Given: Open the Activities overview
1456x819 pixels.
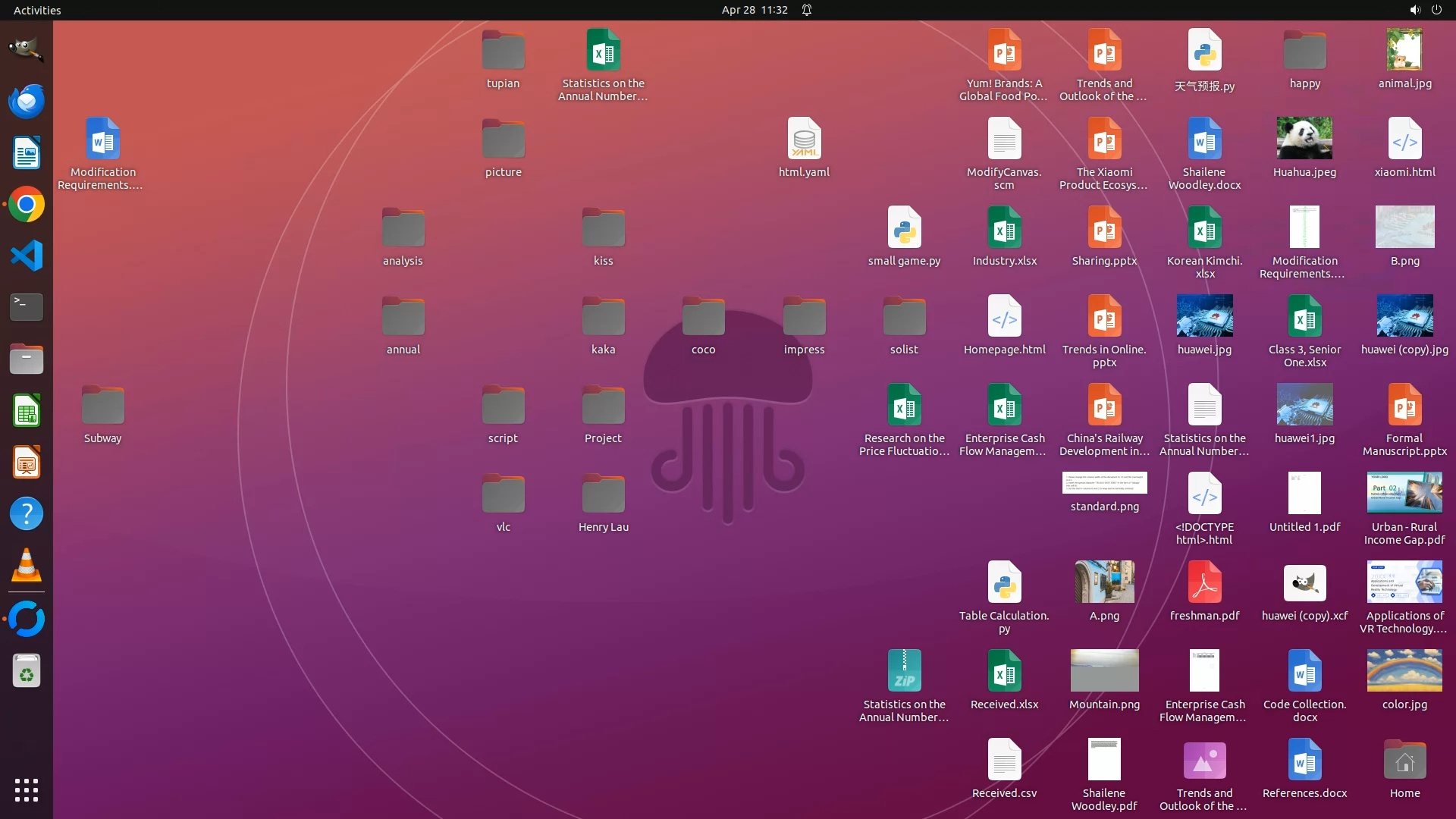Looking at the screenshot, I should 37,10.
